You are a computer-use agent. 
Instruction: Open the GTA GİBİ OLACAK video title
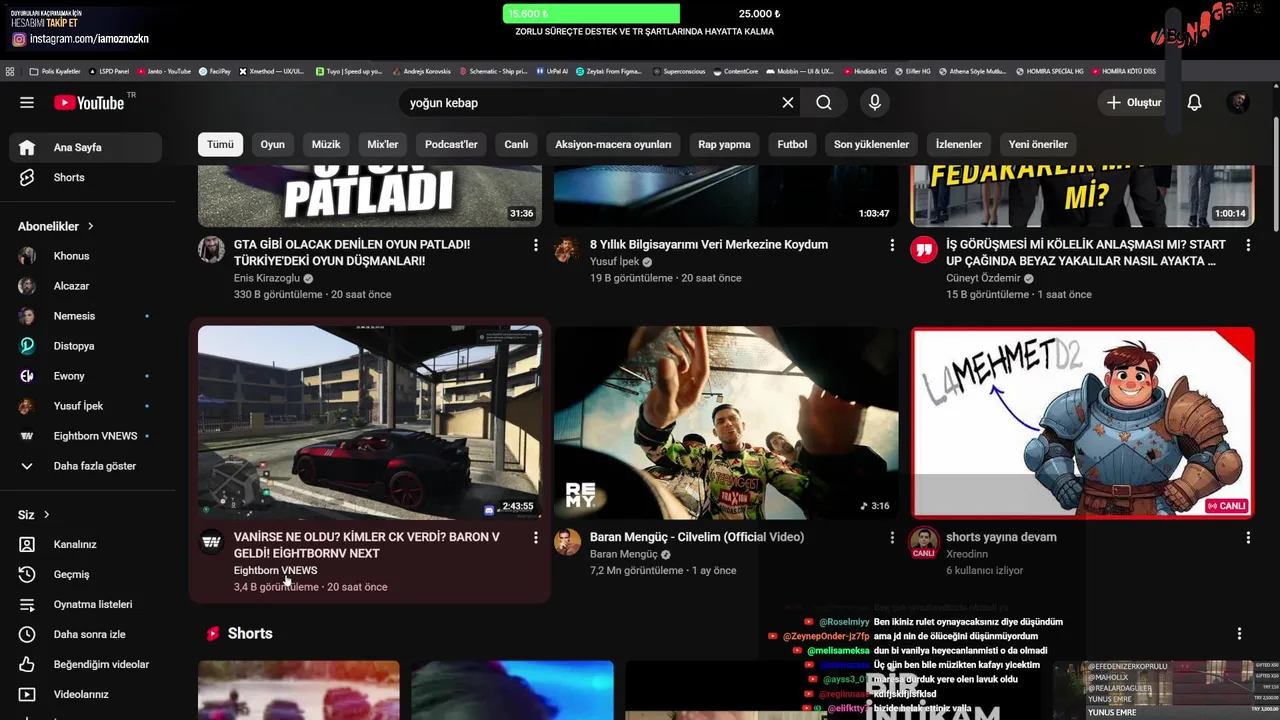click(x=351, y=253)
